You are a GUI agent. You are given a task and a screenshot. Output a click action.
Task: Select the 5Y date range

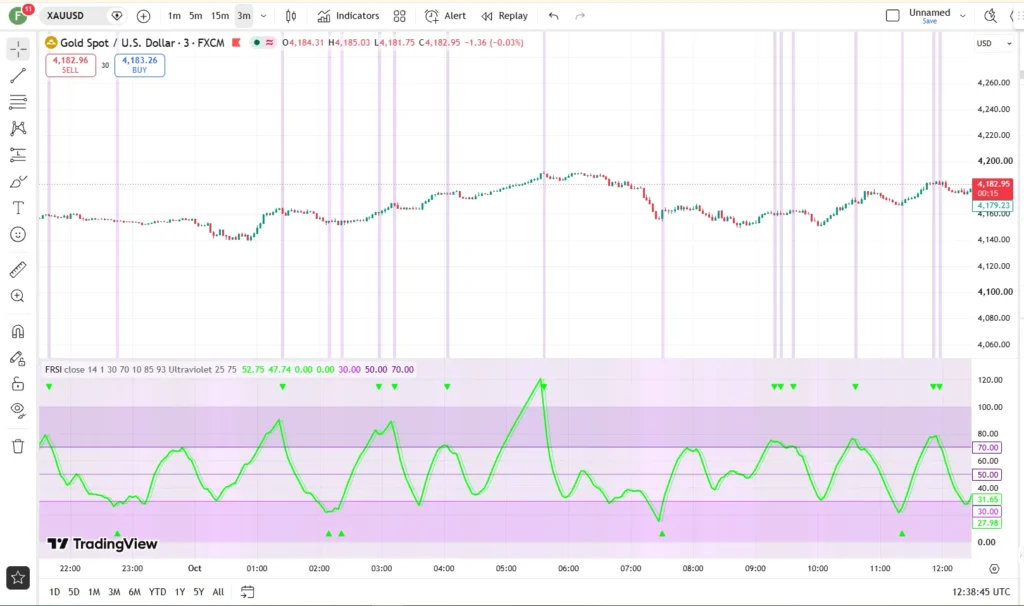[199, 592]
